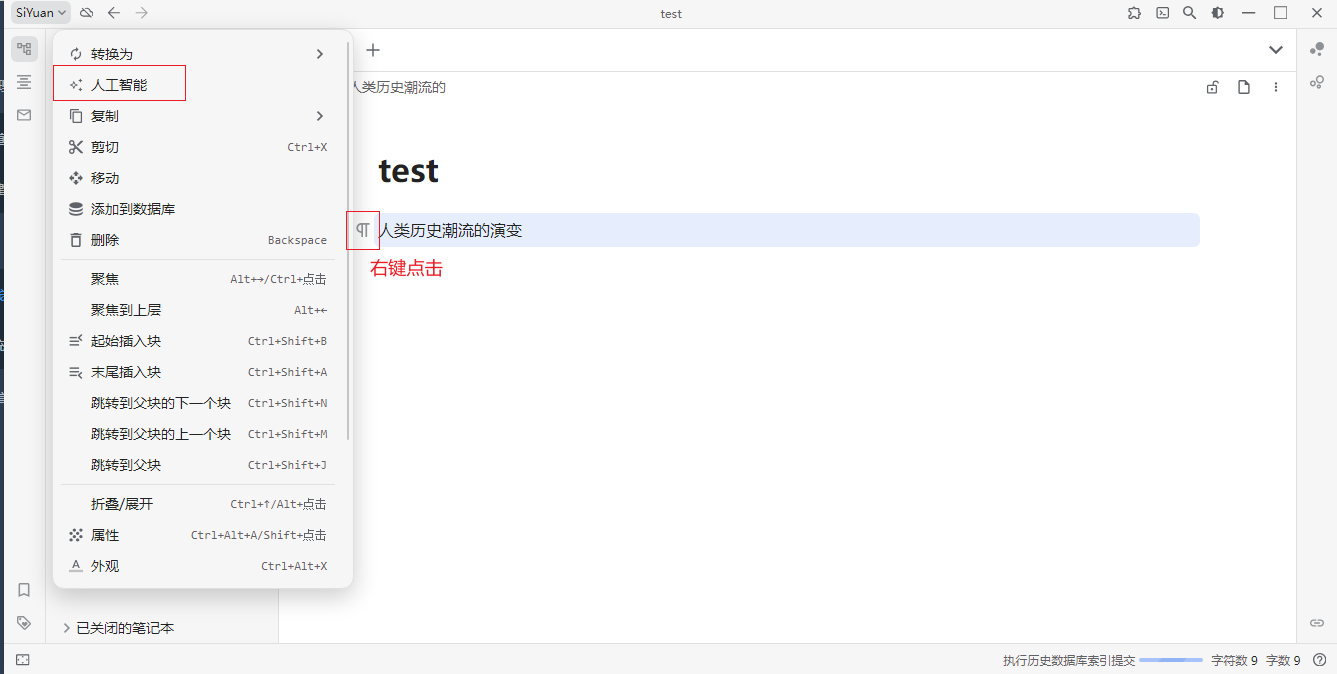Click the context menu scrollbar
Image resolution: width=1337 pixels, height=674 pixels.
click(x=348, y=240)
